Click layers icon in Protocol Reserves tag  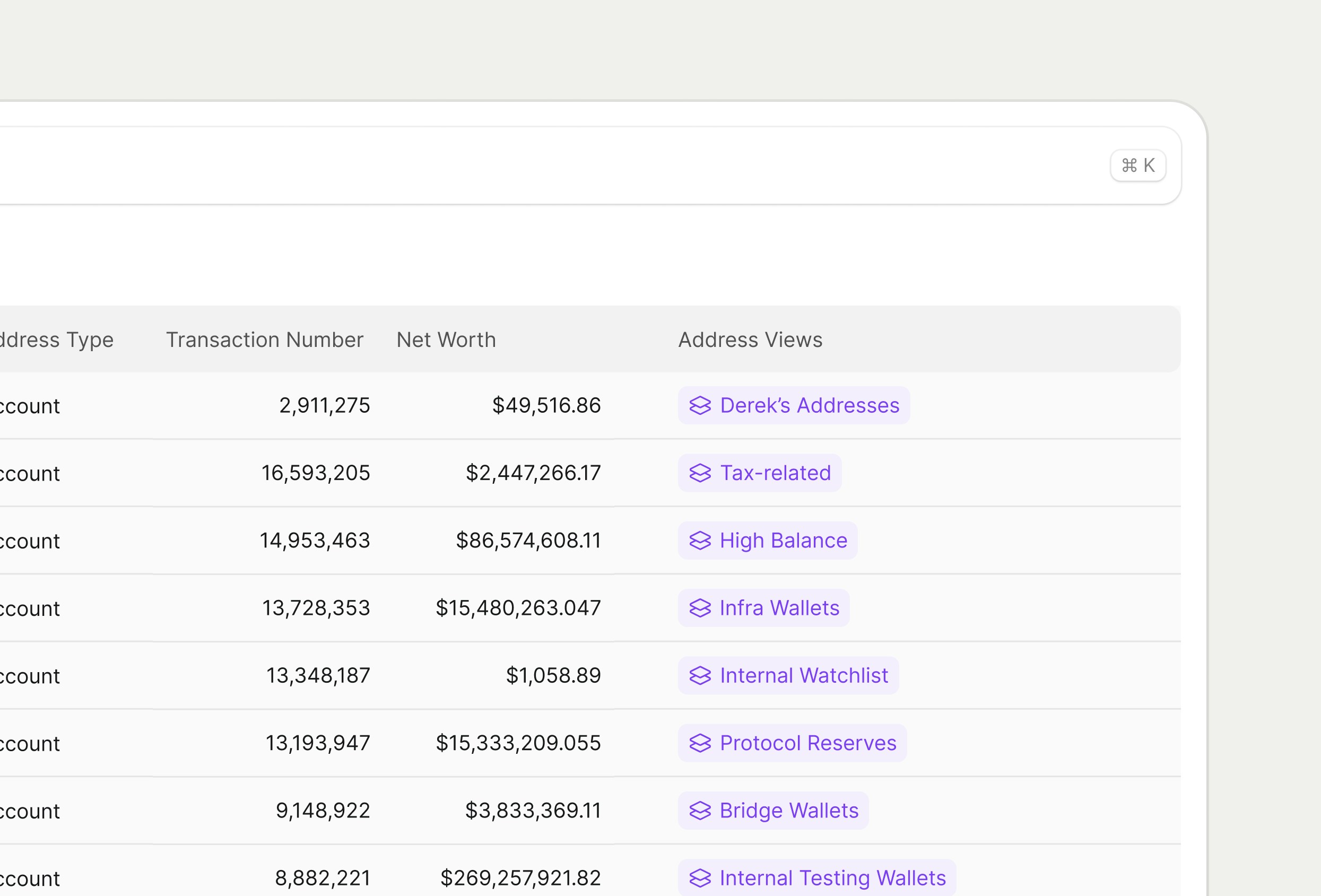pyautogui.click(x=700, y=743)
